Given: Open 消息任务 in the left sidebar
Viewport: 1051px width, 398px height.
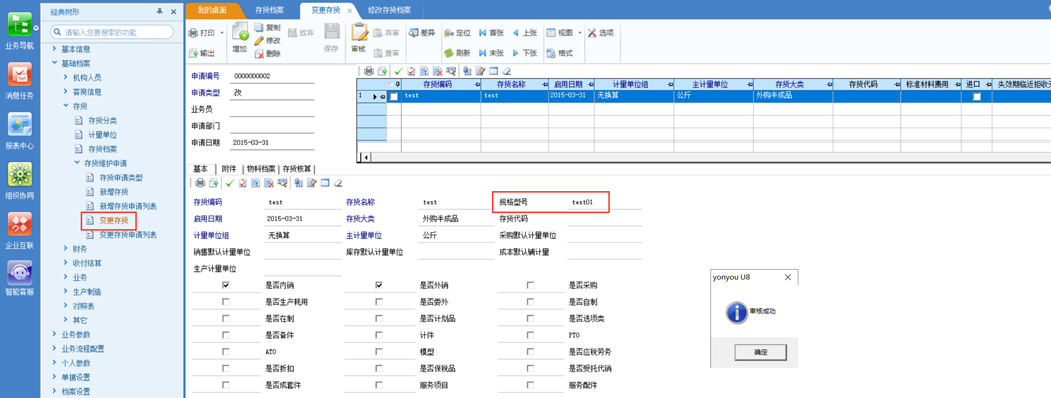Looking at the screenshot, I should pyautogui.click(x=20, y=80).
